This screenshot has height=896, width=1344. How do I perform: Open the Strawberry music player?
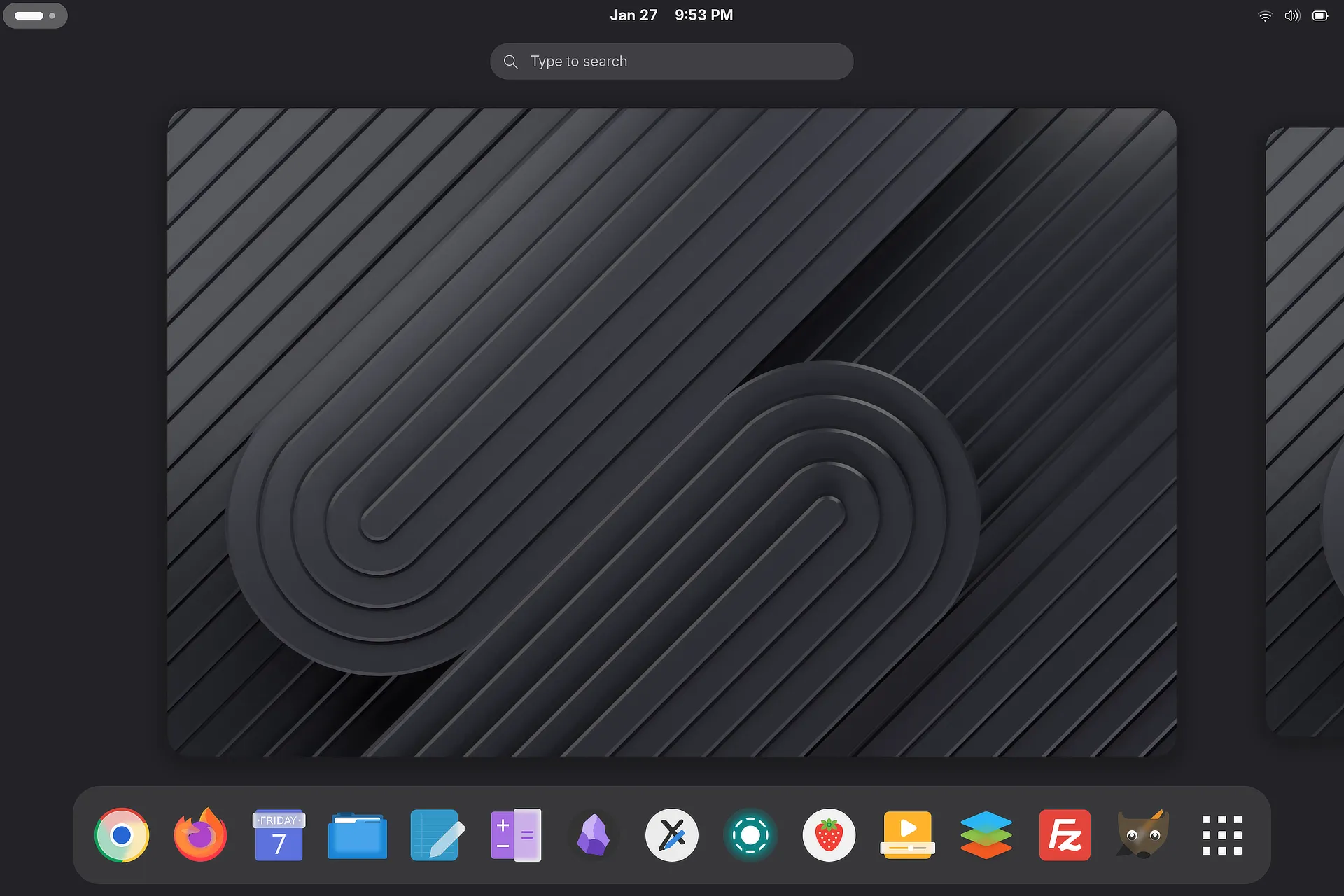pyautogui.click(x=829, y=834)
